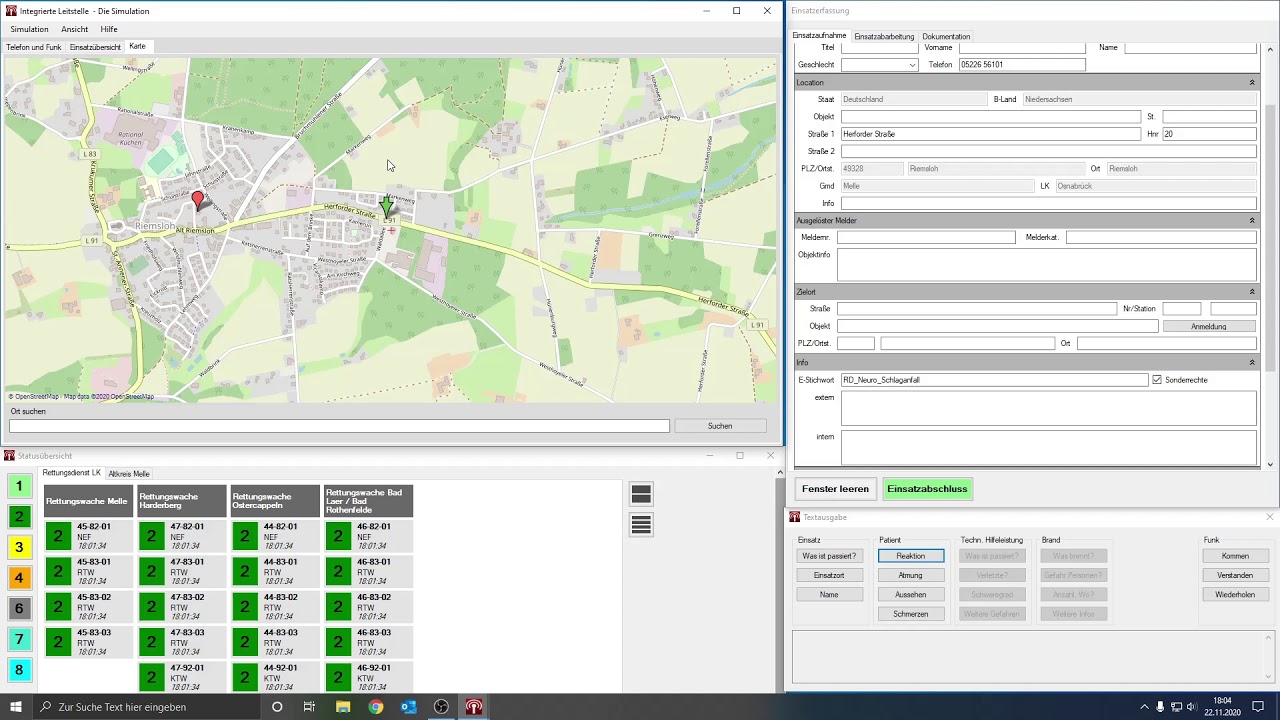Click the Verstanden radio button

[x=1235, y=575]
